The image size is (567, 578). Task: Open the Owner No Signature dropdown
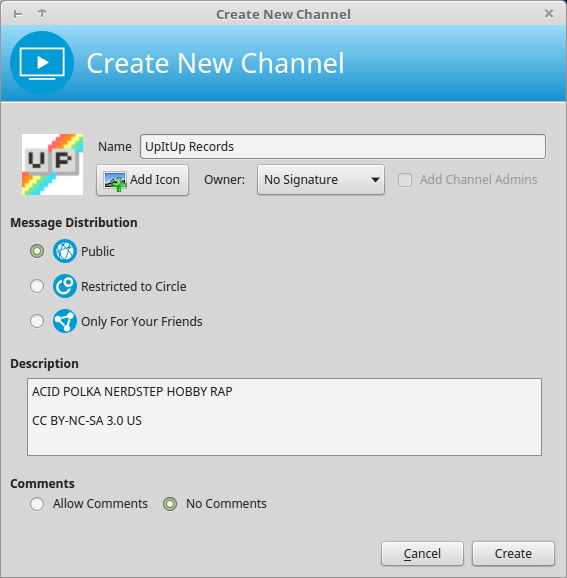pos(321,180)
